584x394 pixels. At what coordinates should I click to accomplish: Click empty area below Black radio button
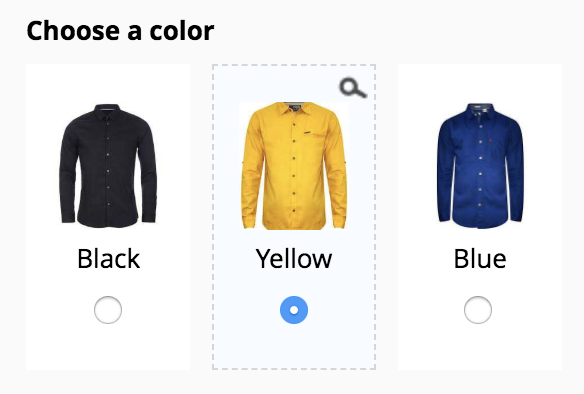(108, 347)
